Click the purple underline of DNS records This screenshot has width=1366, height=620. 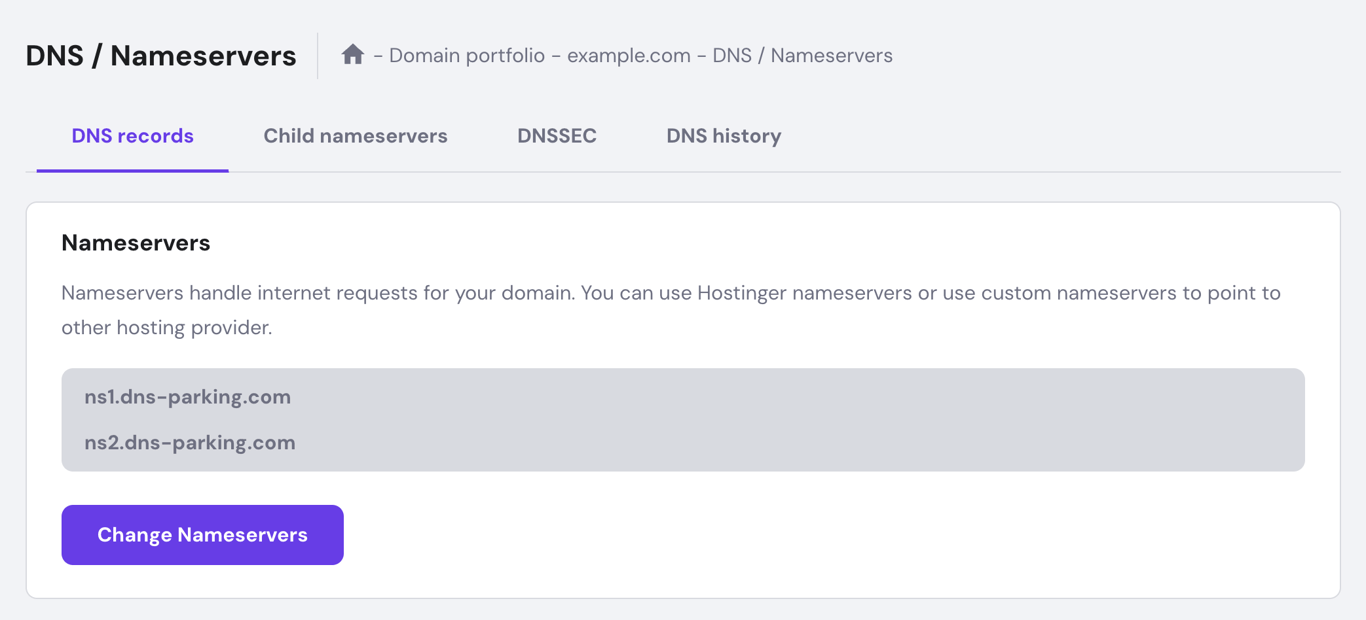pyautogui.click(x=131, y=171)
